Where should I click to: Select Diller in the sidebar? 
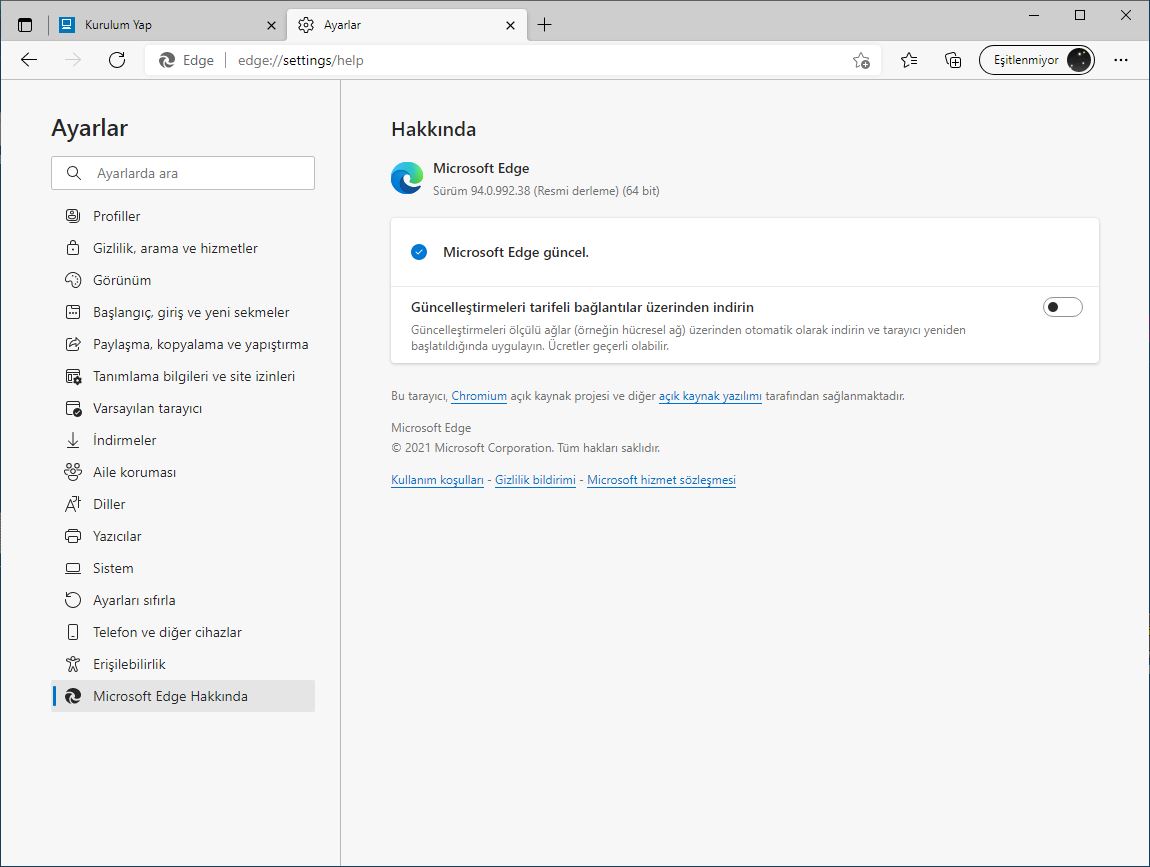109,504
